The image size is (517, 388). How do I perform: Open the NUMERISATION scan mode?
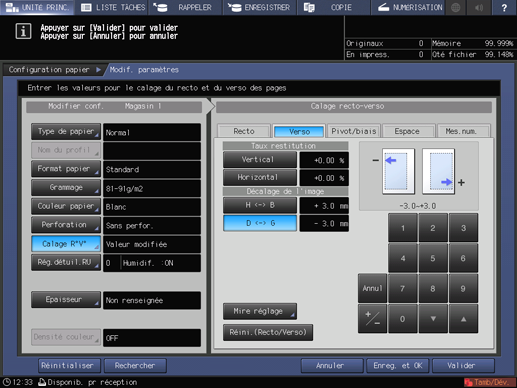pyautogui.click(x=410, y=7)
